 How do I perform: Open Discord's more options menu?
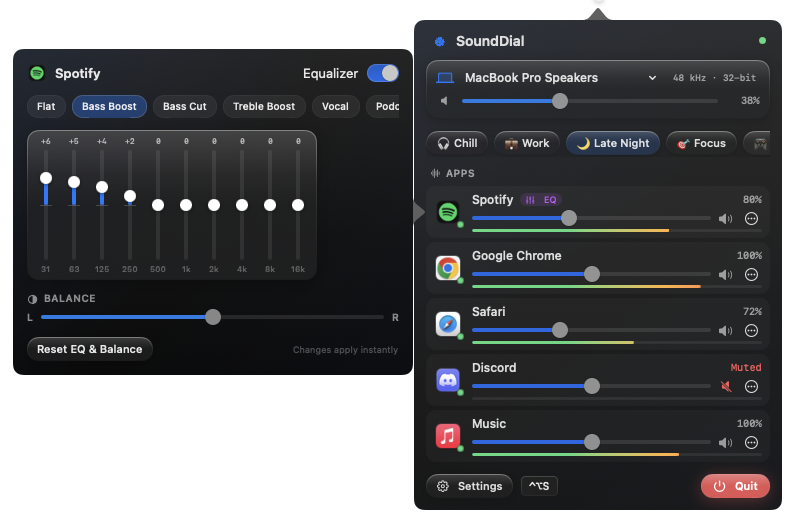751,387
